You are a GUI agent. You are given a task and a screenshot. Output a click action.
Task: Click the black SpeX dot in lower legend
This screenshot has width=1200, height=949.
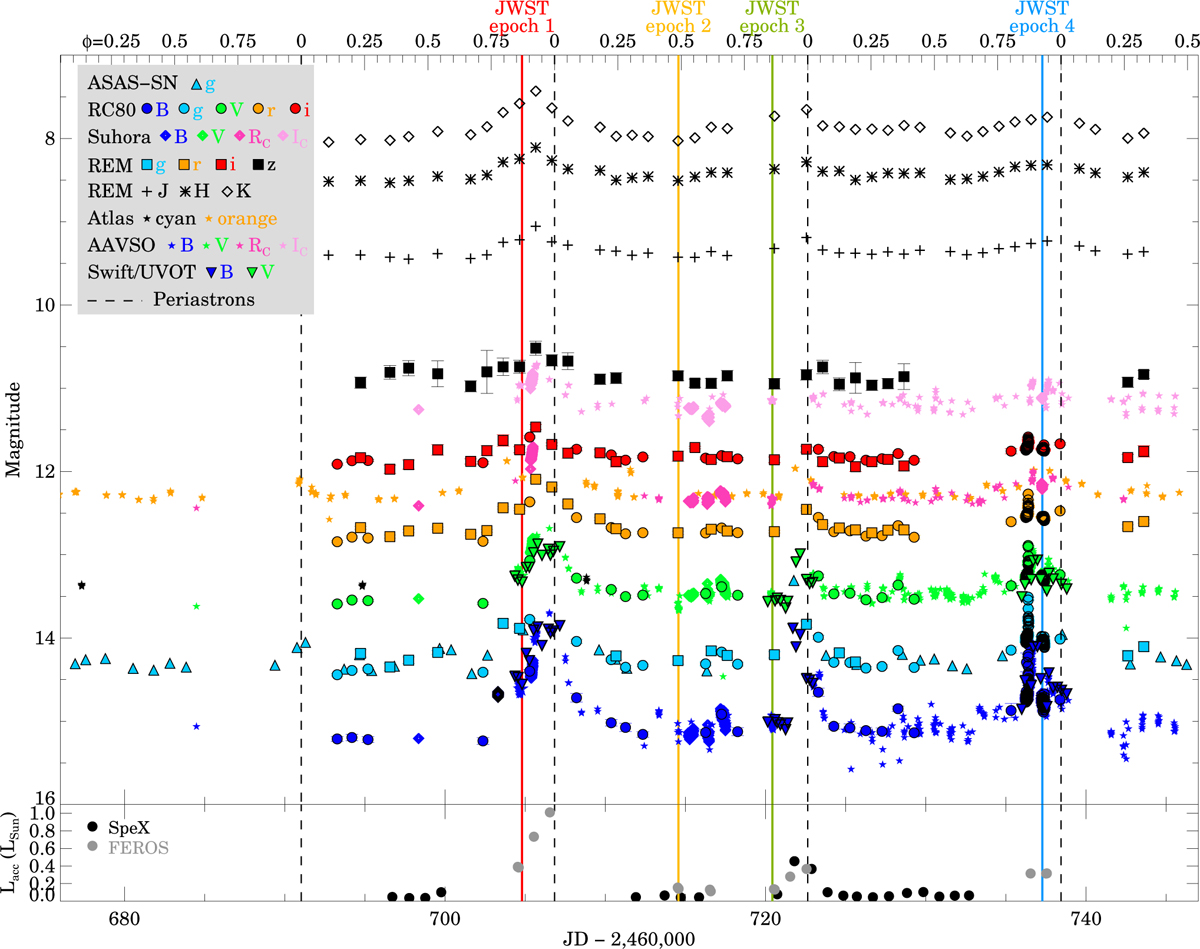click(93, 827)
